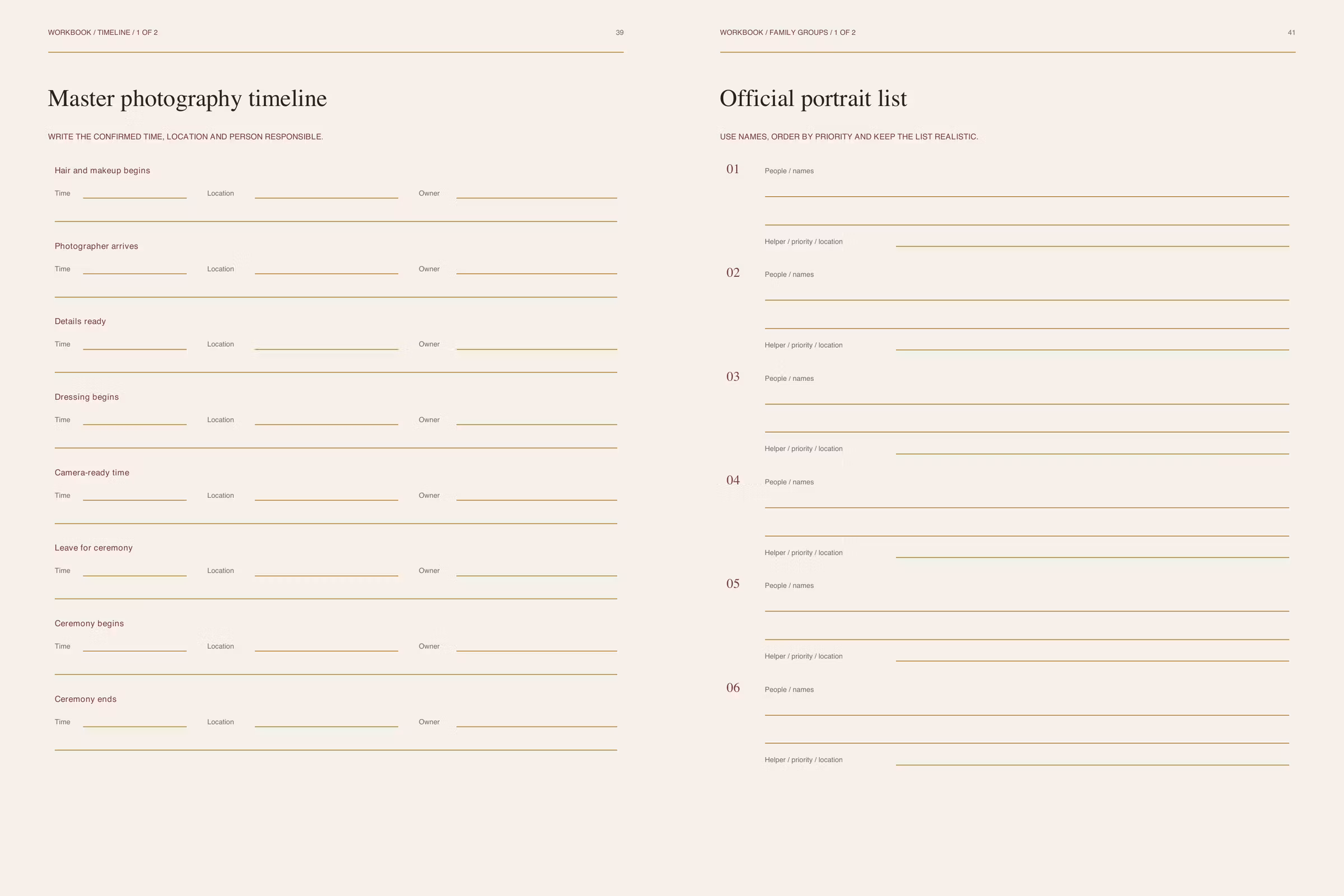This screenshot has width=1344, height=896.
Task: Click the Time field under Hair and makeup begins
Action: 134,193
